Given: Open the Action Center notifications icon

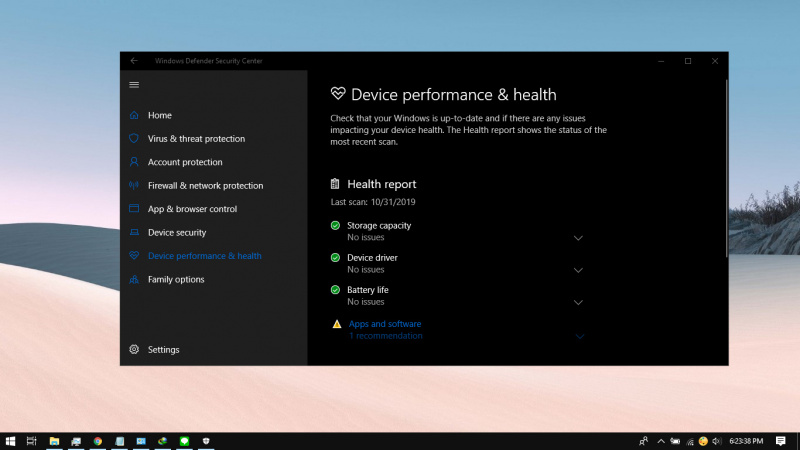Looking at the screenshot, I should pyautogui.click(x=781, y=441).
